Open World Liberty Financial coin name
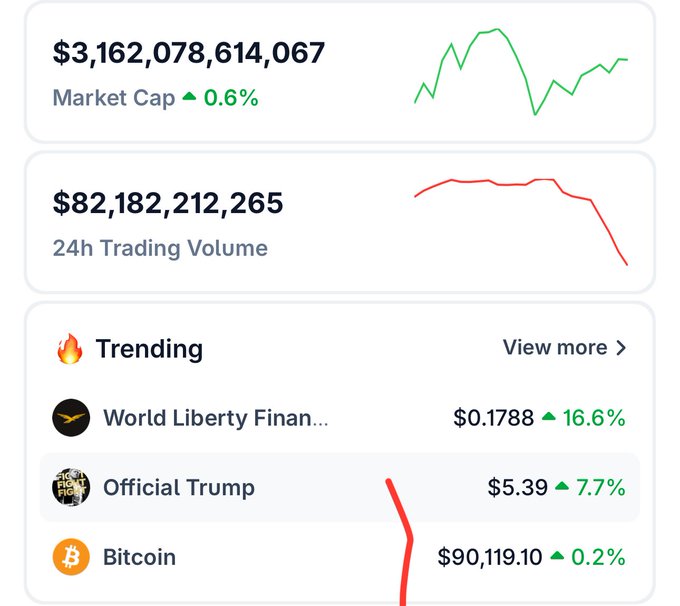The width and height of the screenshot is (680, 606). click(x=215, y=418)
